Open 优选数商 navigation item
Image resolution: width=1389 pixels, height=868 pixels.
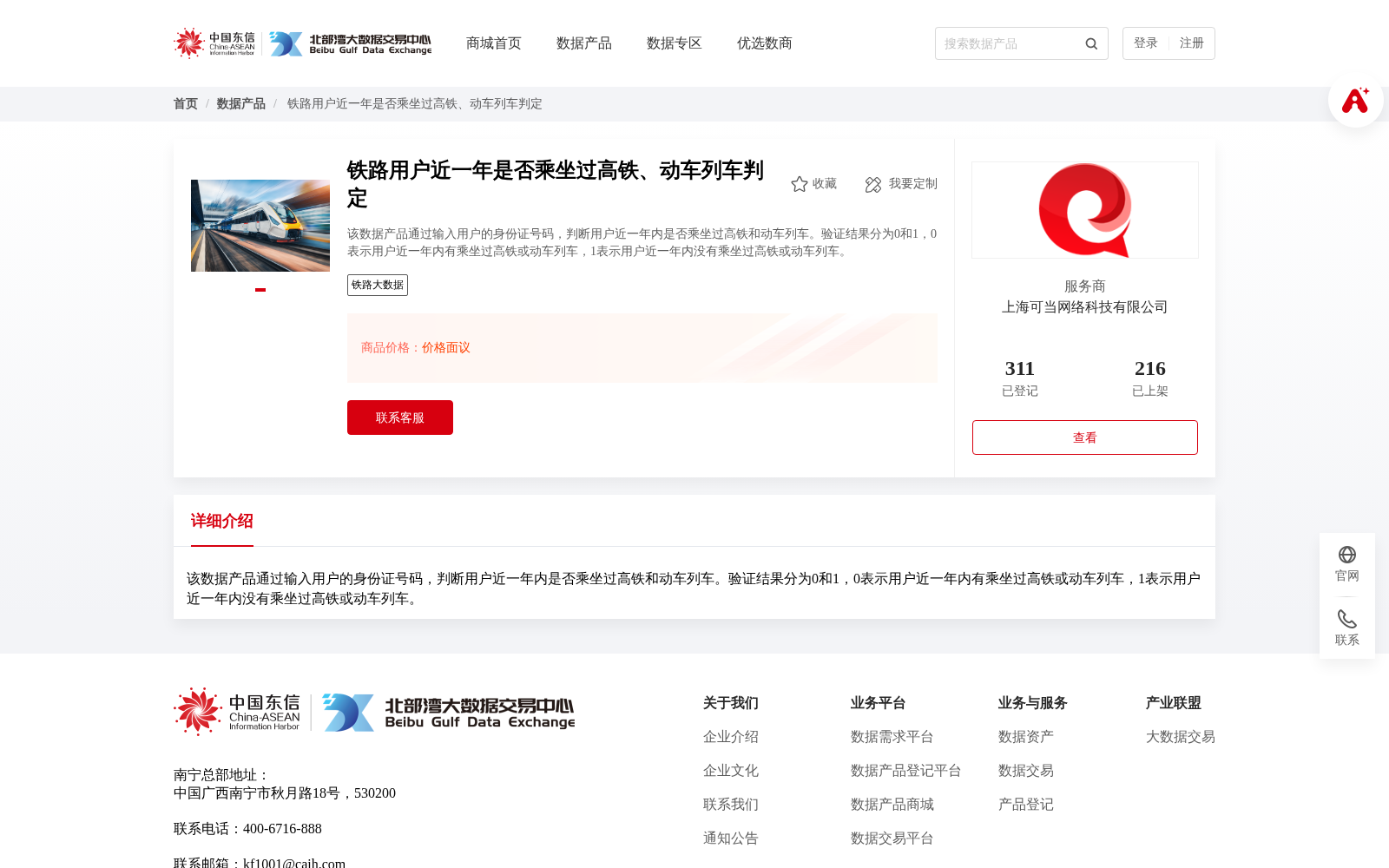765,43
